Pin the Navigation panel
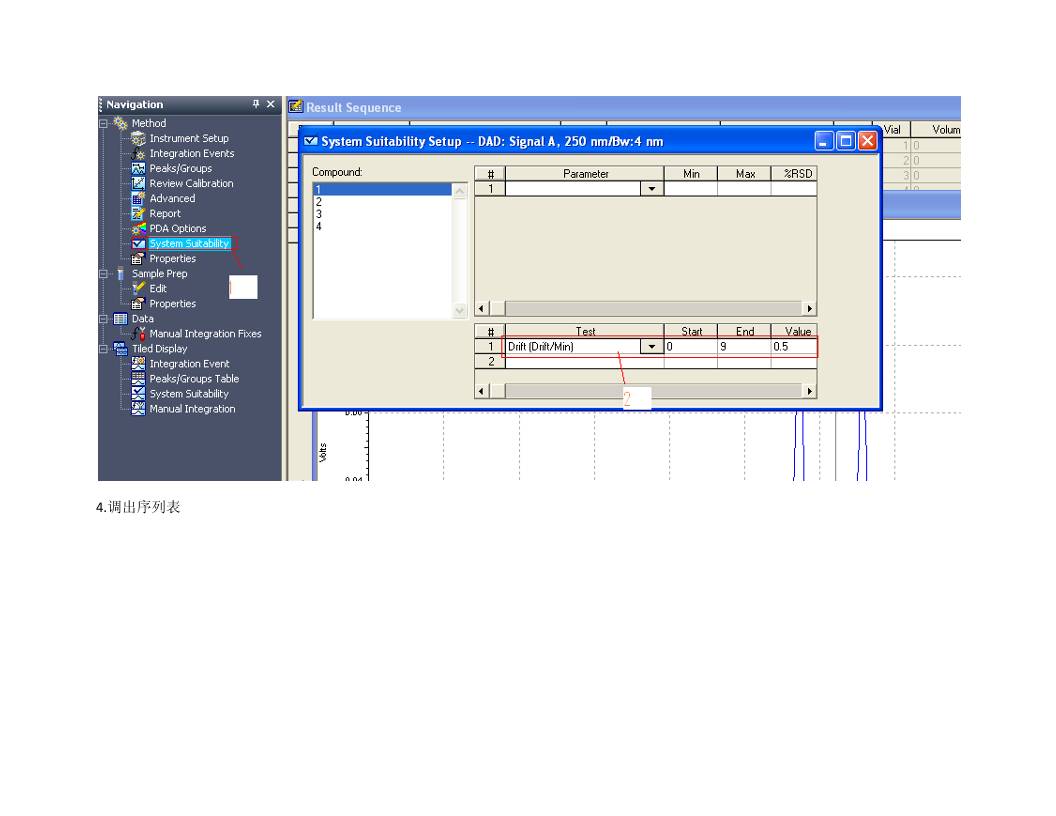The height and width of the screenshot is (816, 1056). [x=256, y=105]
